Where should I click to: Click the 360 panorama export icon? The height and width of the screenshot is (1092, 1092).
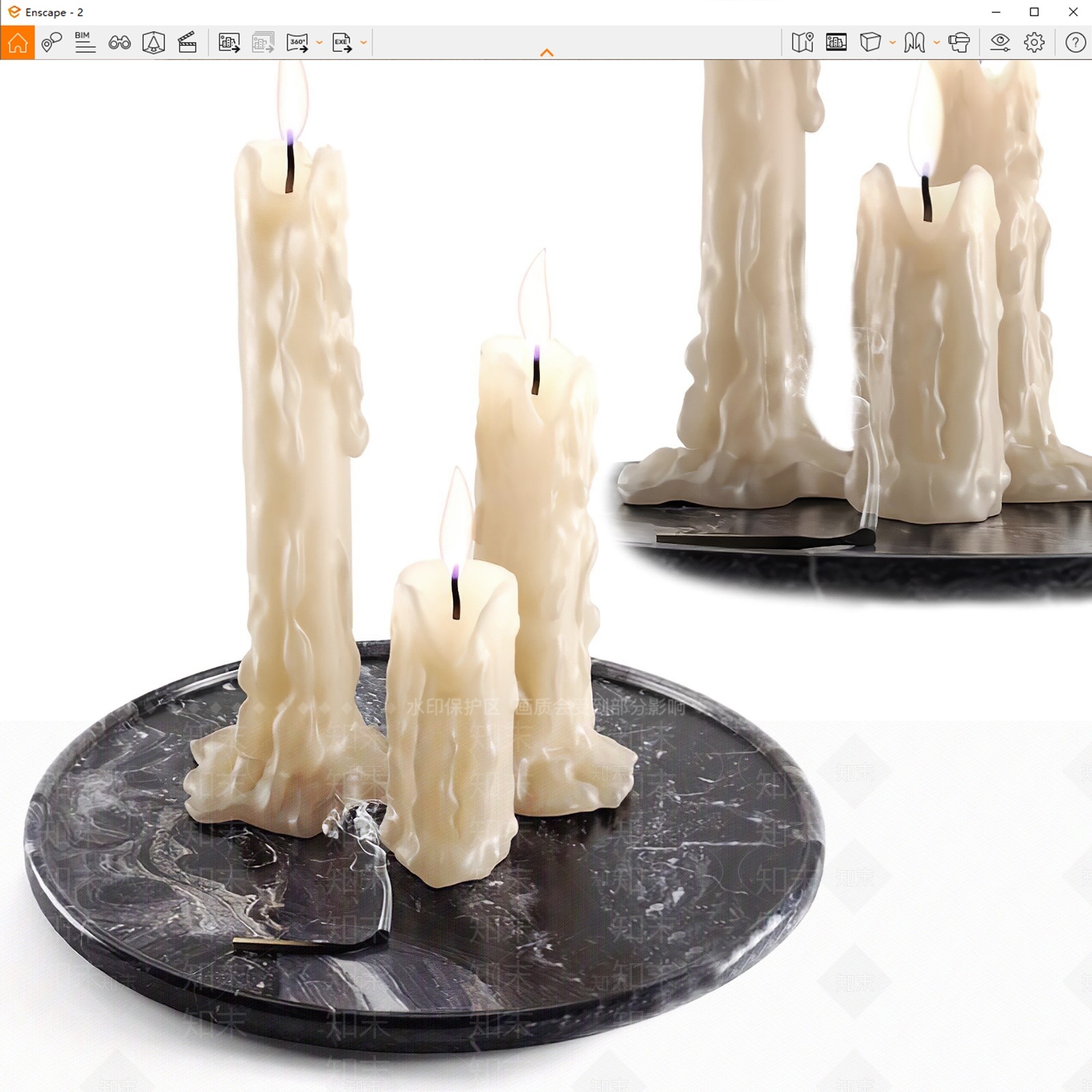[x=298, y=42]
